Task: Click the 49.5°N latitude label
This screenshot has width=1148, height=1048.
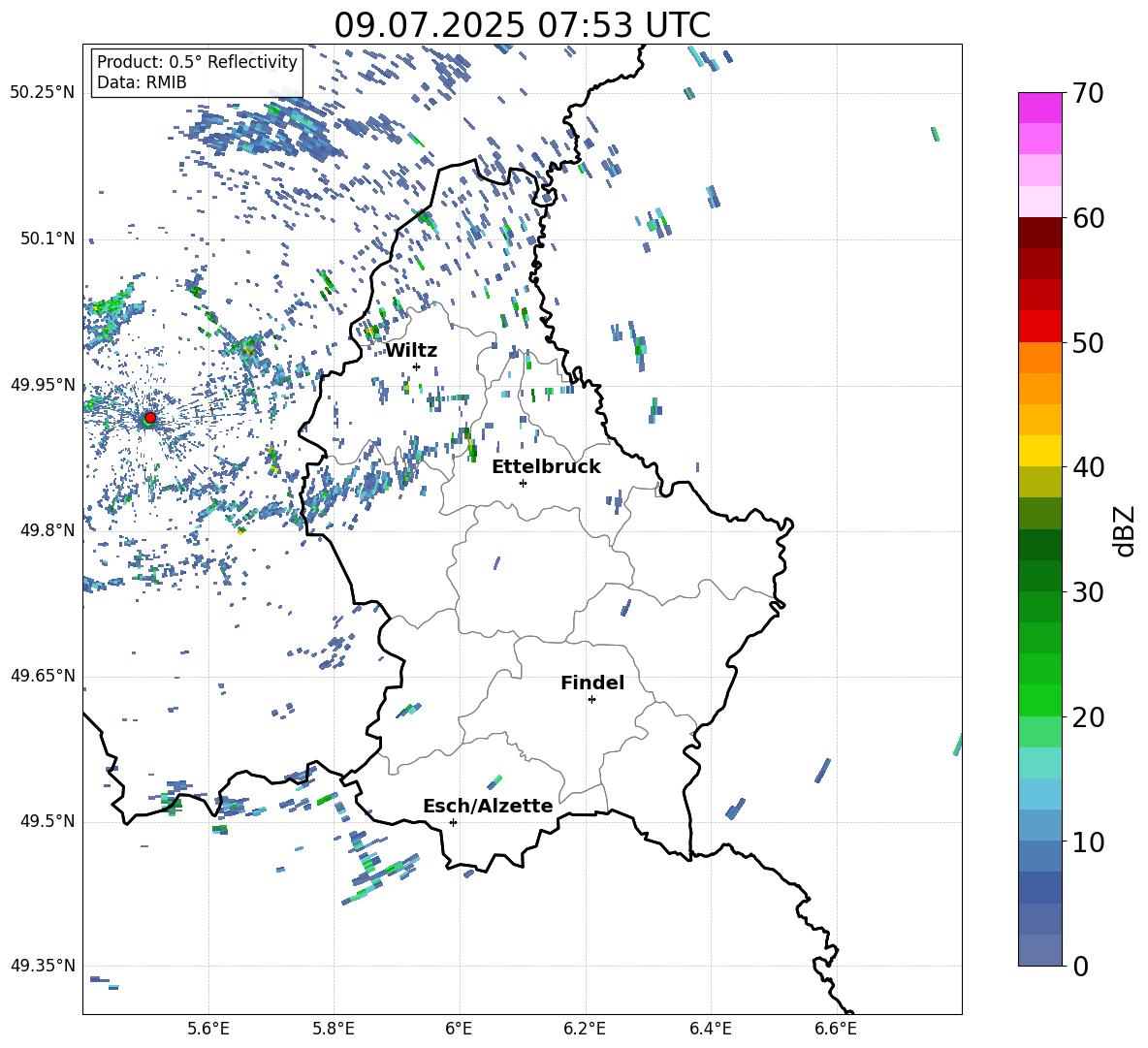Action: [x=48, y=821]
